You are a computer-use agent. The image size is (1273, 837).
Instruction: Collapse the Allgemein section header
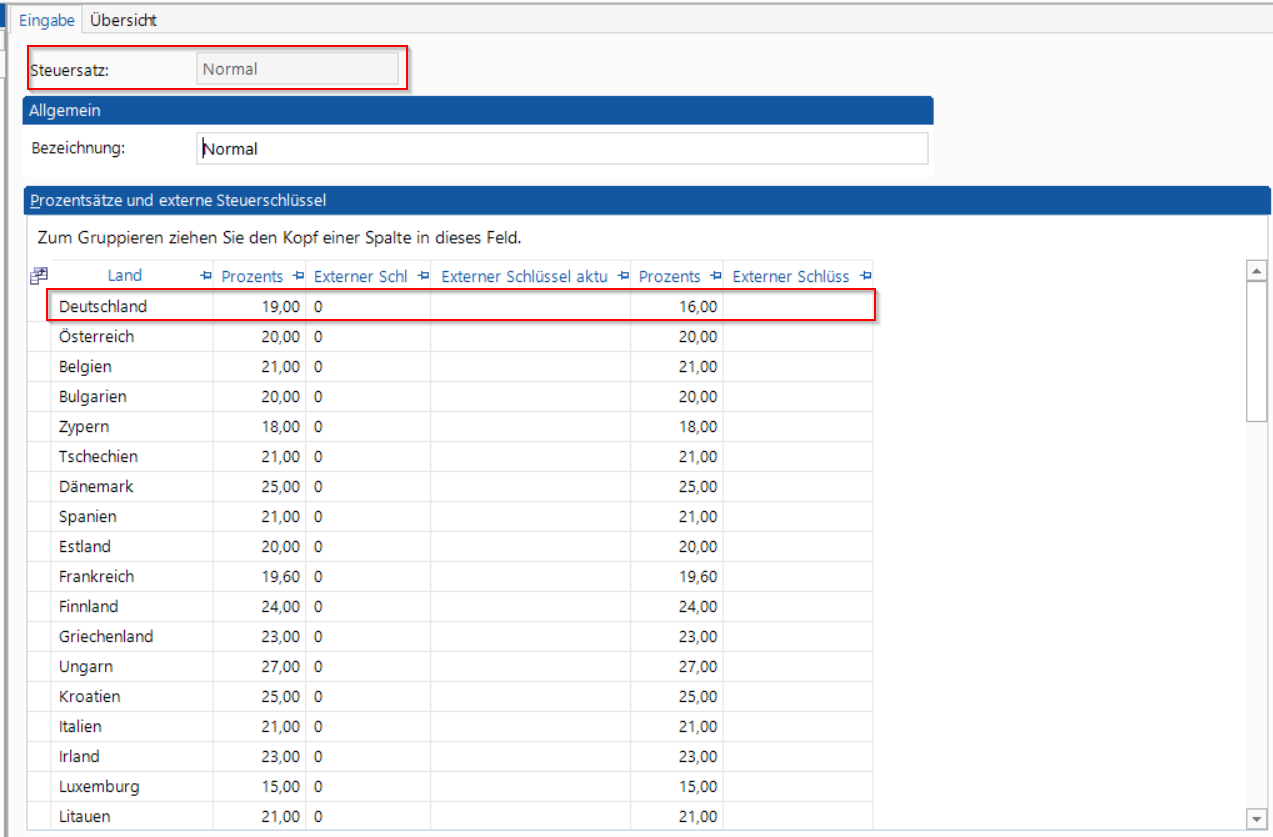[477, 110]
